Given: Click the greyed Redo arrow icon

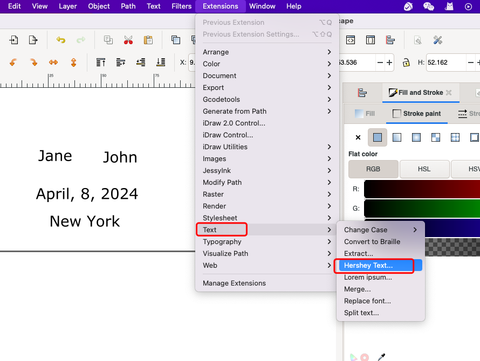Looking at the screenshot, I should click(x=81, y=40).
